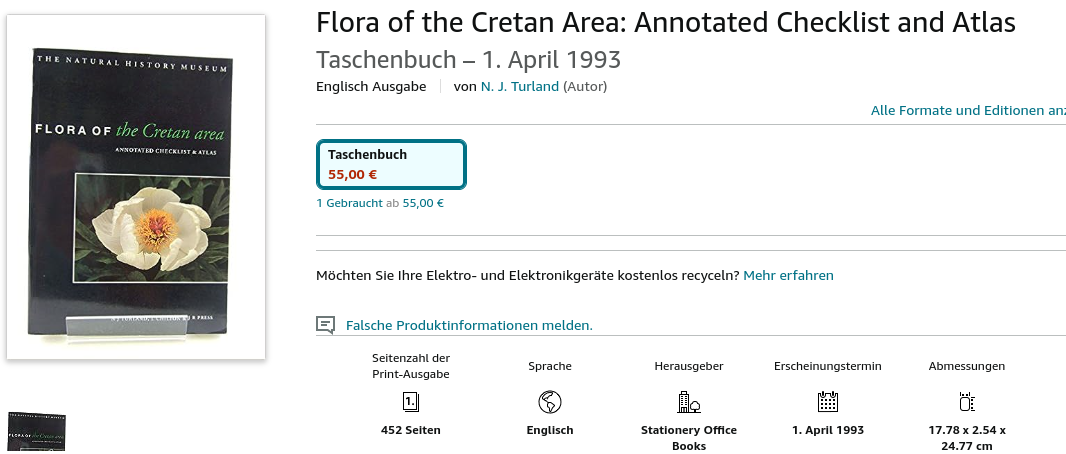
Task: Click the dimensions icon under Abmessungen
Action: (x=966, y=402)
